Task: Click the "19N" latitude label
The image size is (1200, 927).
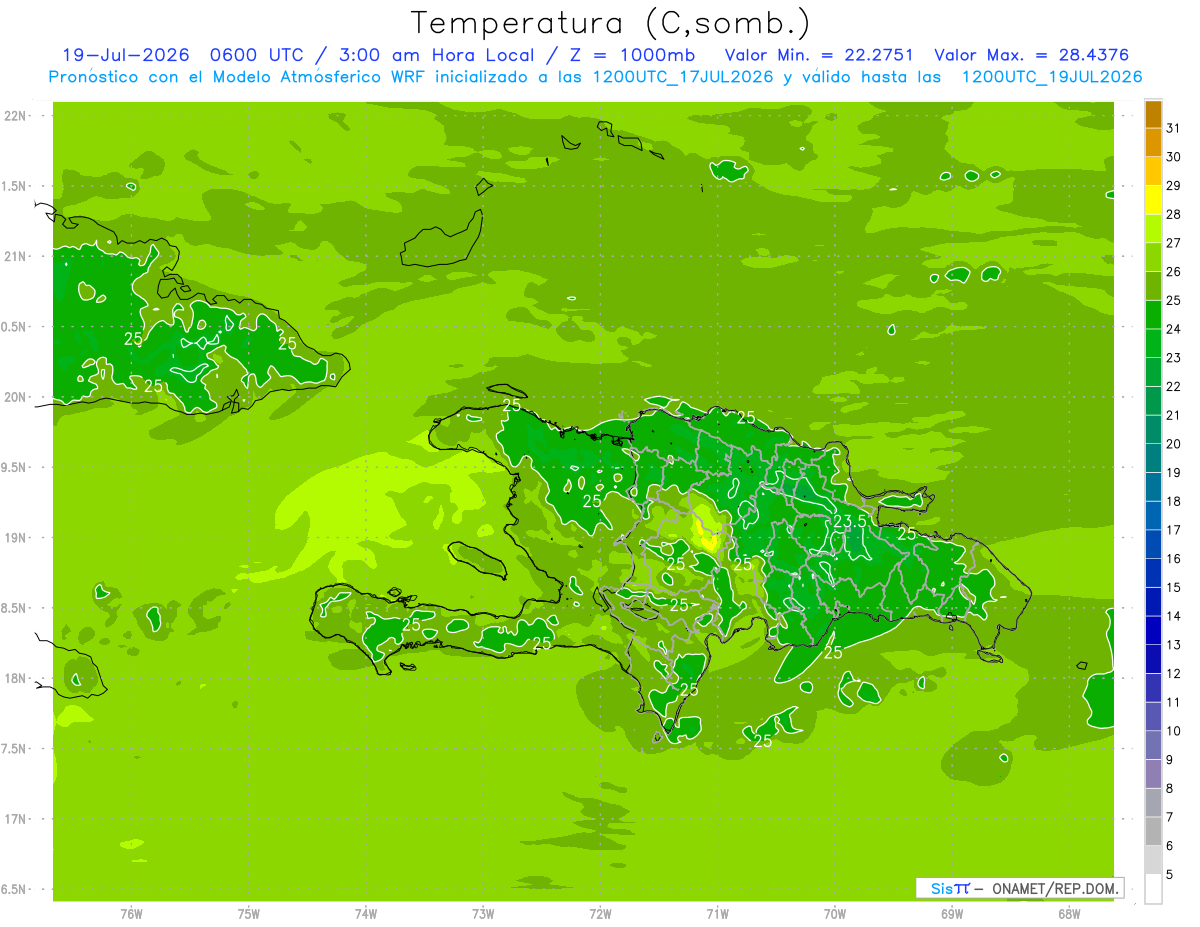Action: (x=16, y=538)
